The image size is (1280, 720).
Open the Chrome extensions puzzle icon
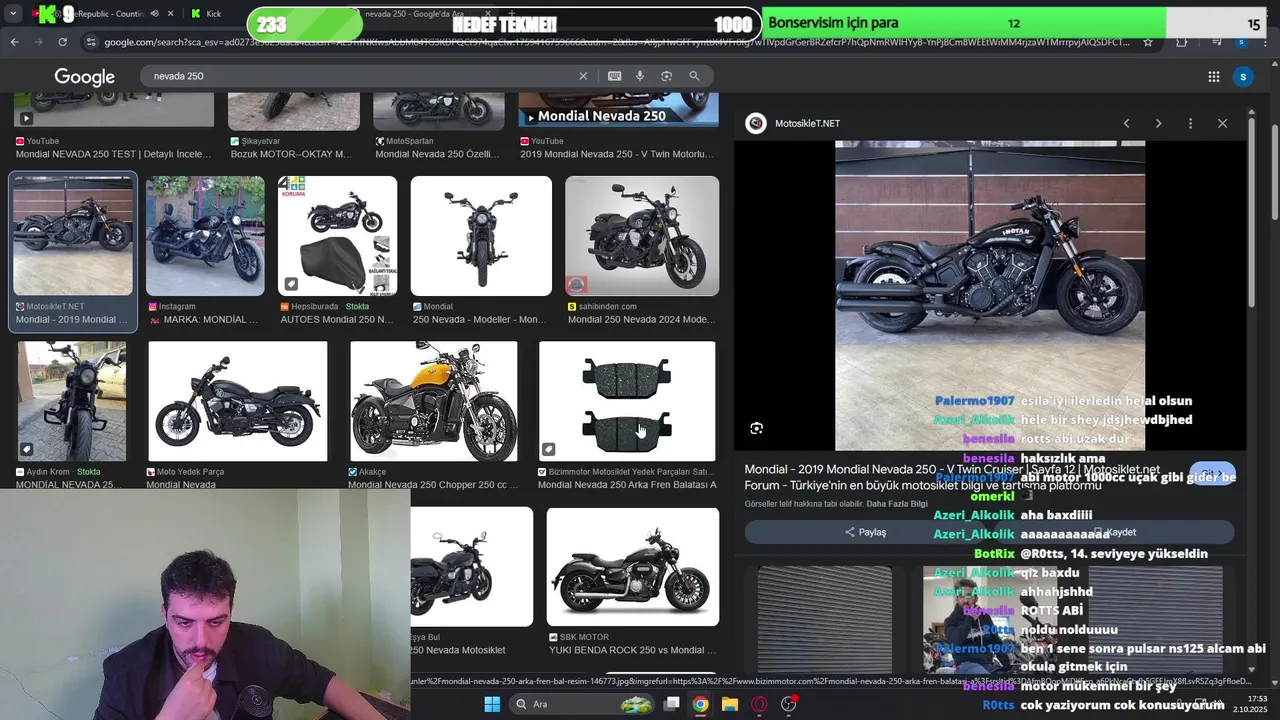pos(1181,42)
